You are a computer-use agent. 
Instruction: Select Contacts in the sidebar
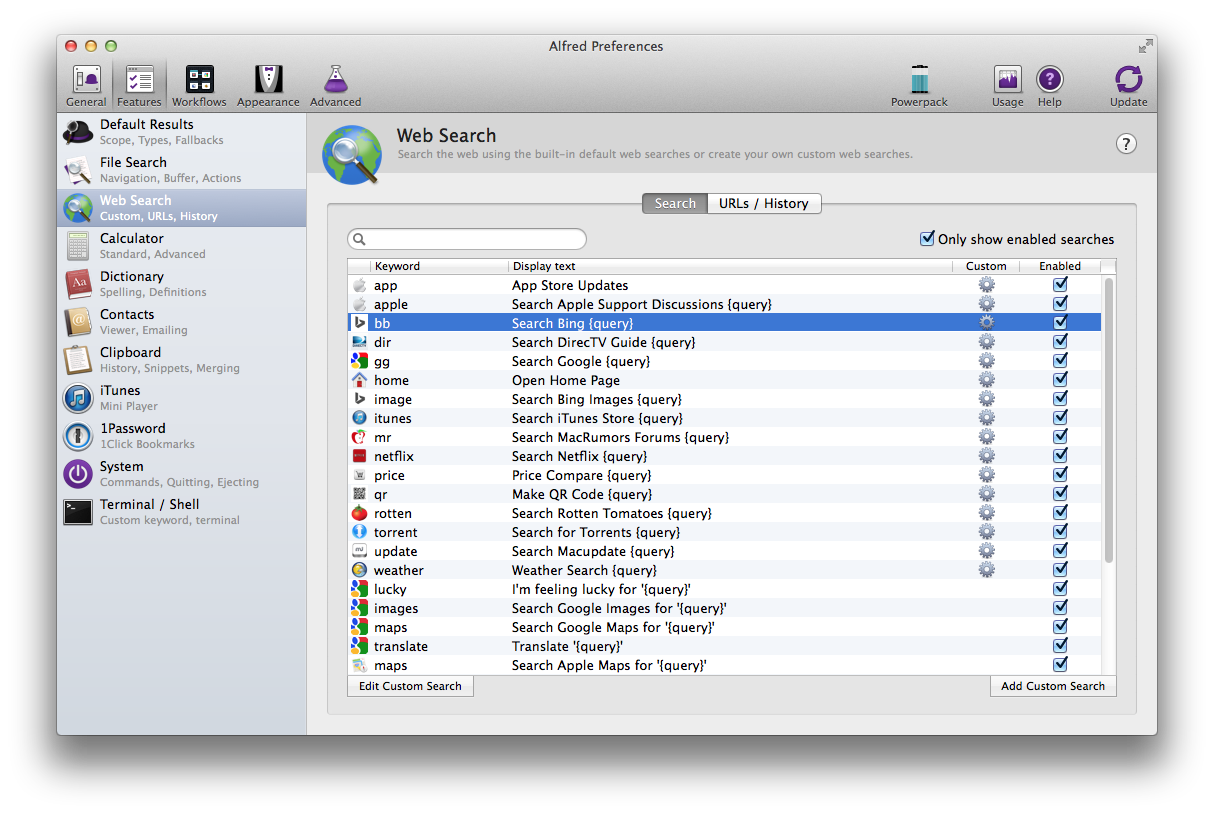tap(181, 322)
